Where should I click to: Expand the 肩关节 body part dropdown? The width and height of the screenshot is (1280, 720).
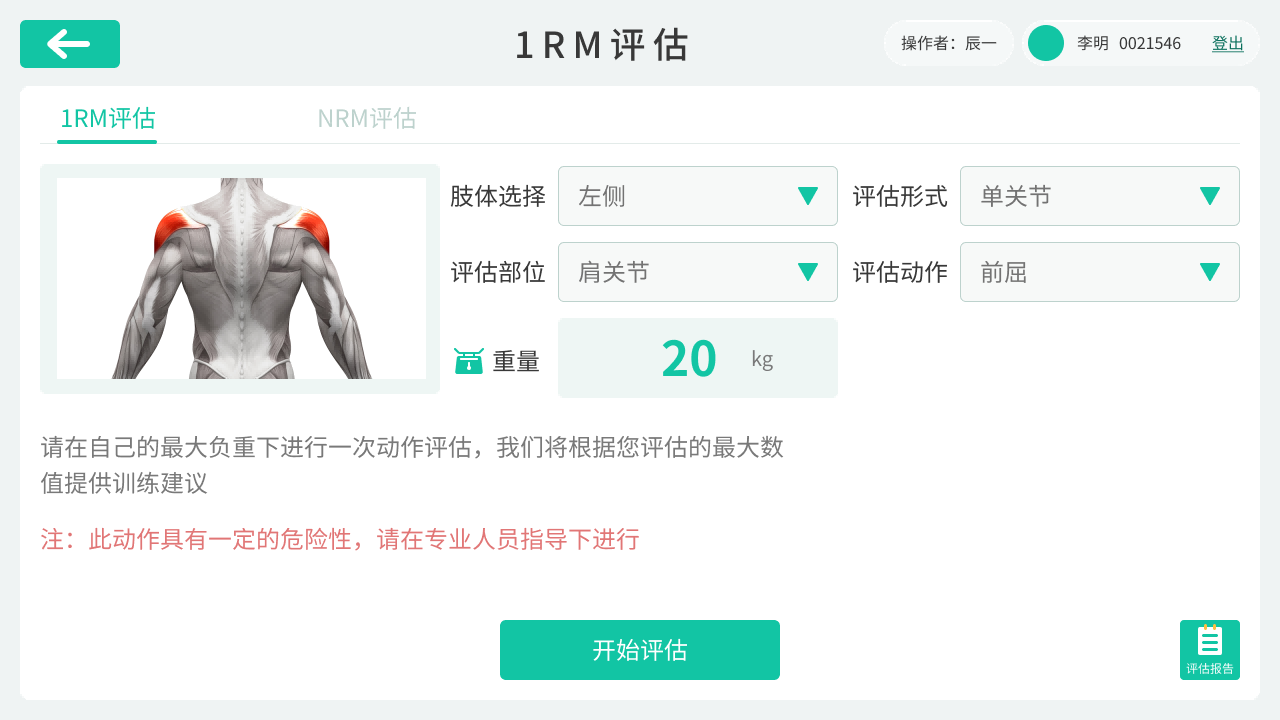pos(698,272)
